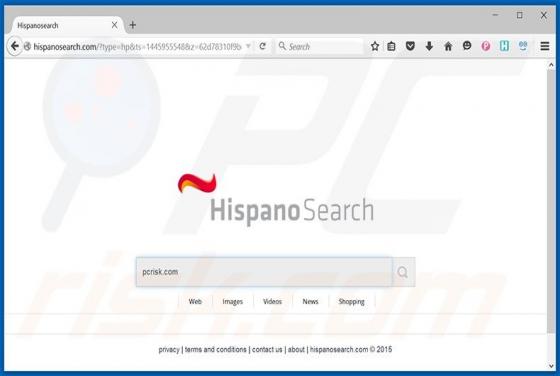Show bookmarks list clipboard icon

point(391,46)
